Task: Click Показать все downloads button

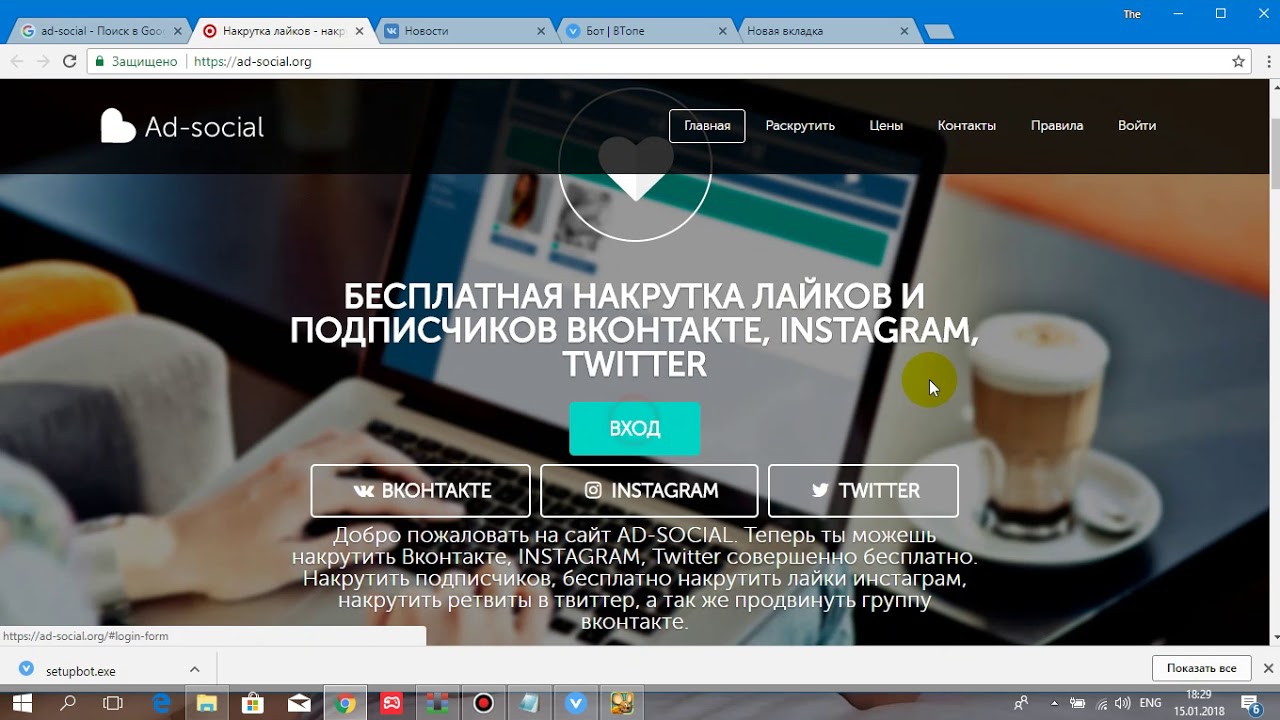Action: point(1201,668)
